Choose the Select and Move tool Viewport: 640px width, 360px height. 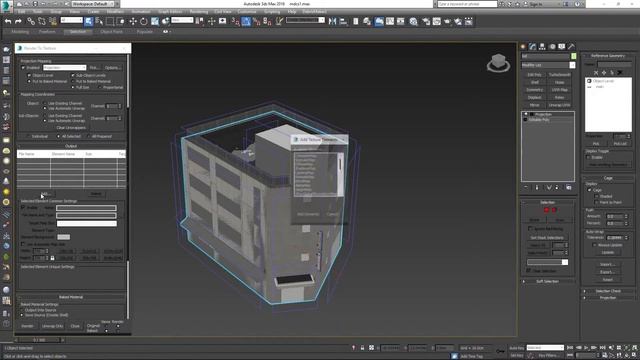133,21
